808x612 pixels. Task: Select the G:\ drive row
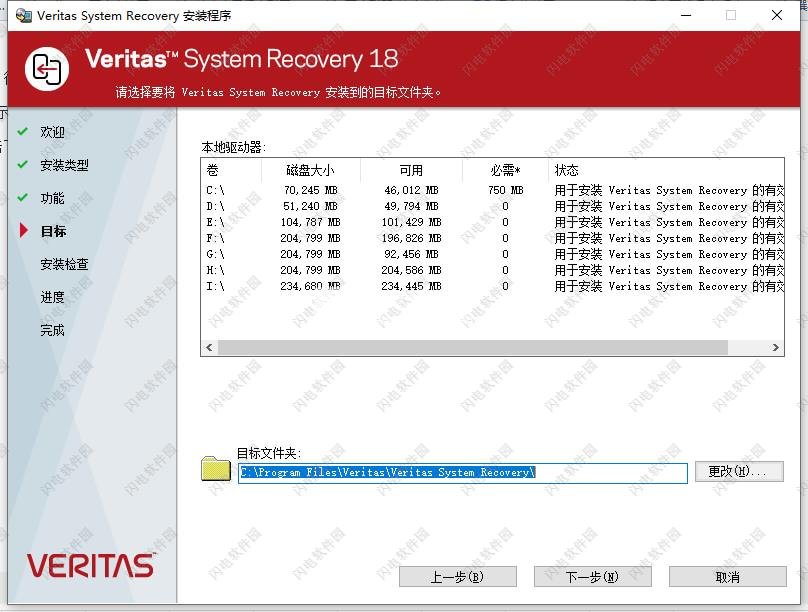tap(493, 254)
